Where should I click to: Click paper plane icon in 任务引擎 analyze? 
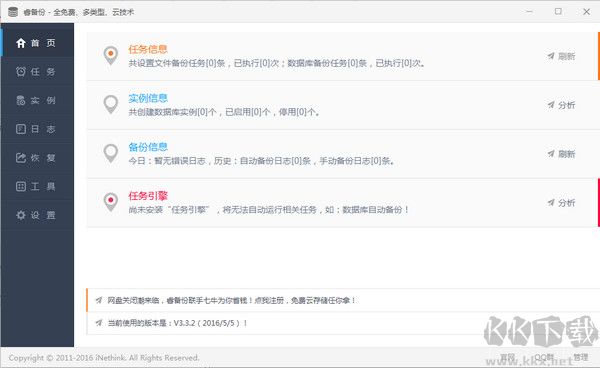551,203
